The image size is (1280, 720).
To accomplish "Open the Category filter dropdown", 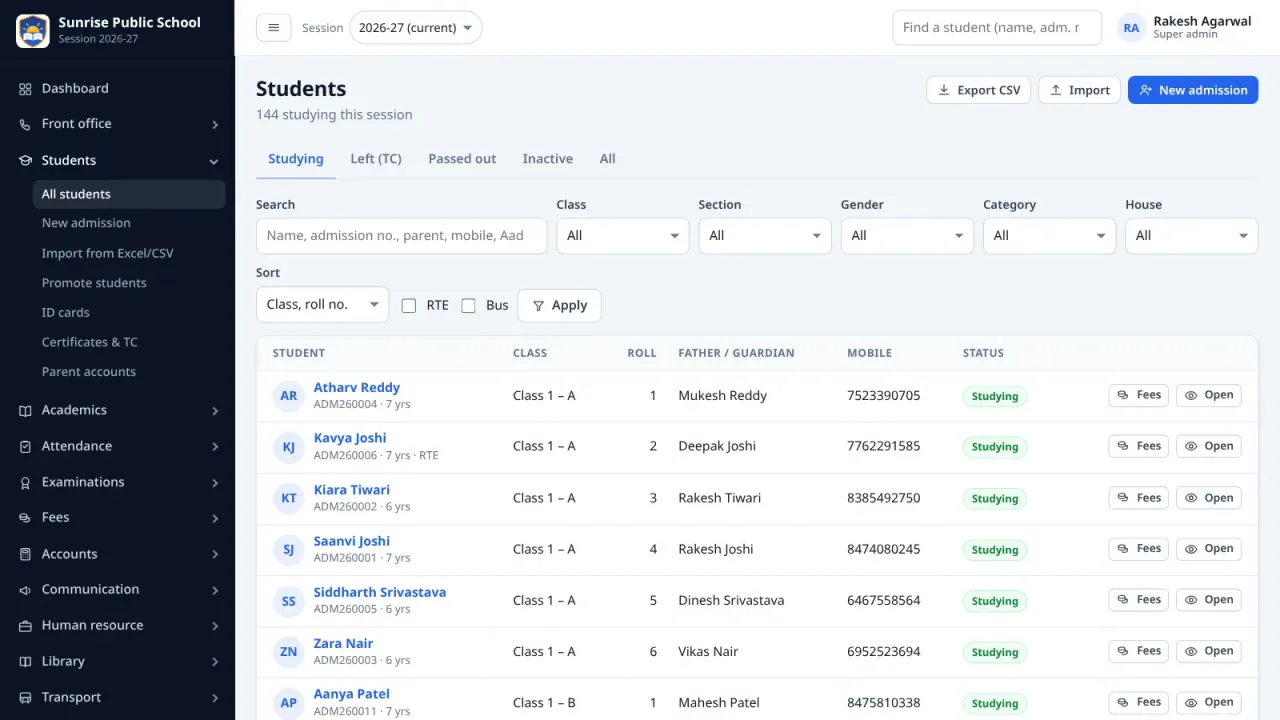I will pos(1049,236).
